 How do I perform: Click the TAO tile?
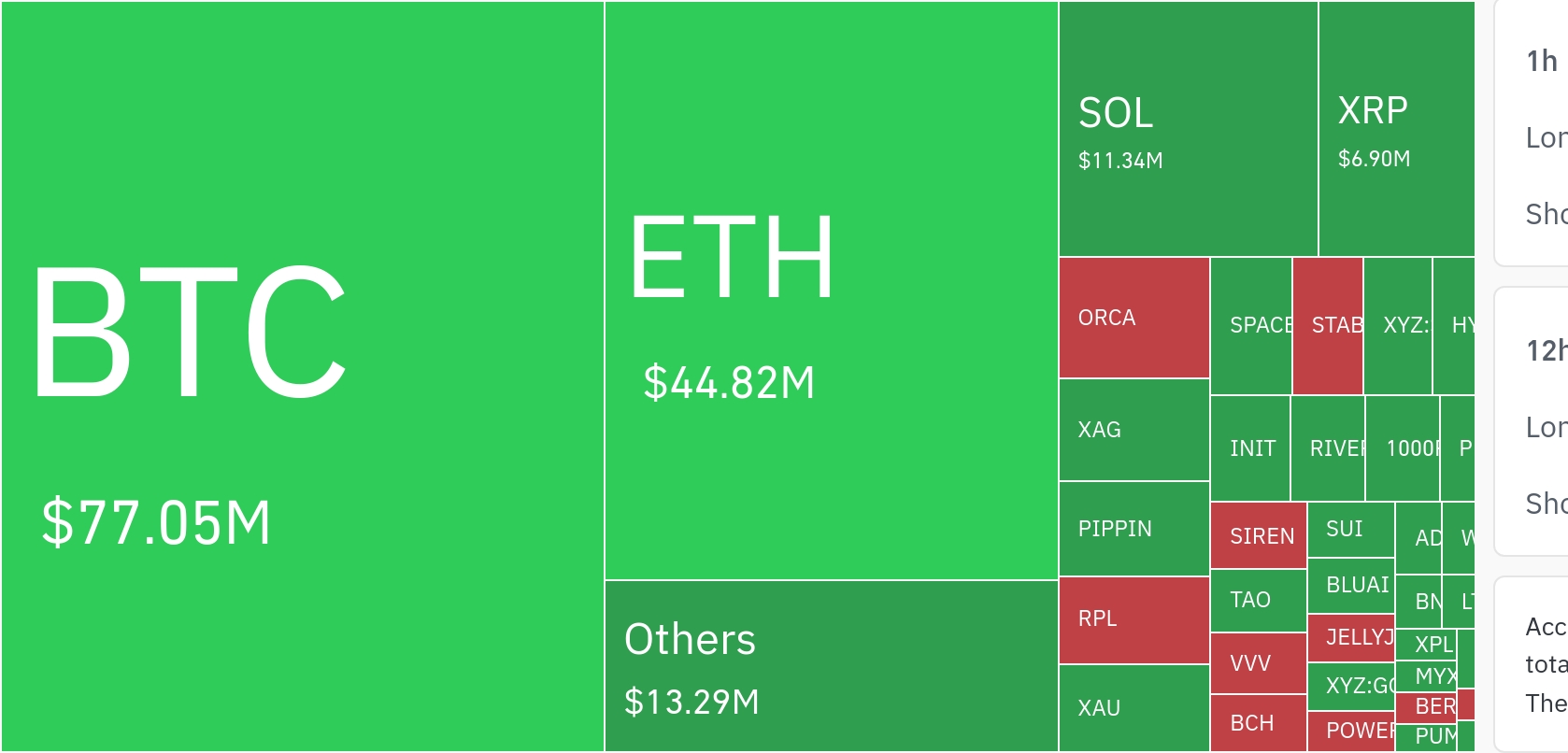(1259, 600)
